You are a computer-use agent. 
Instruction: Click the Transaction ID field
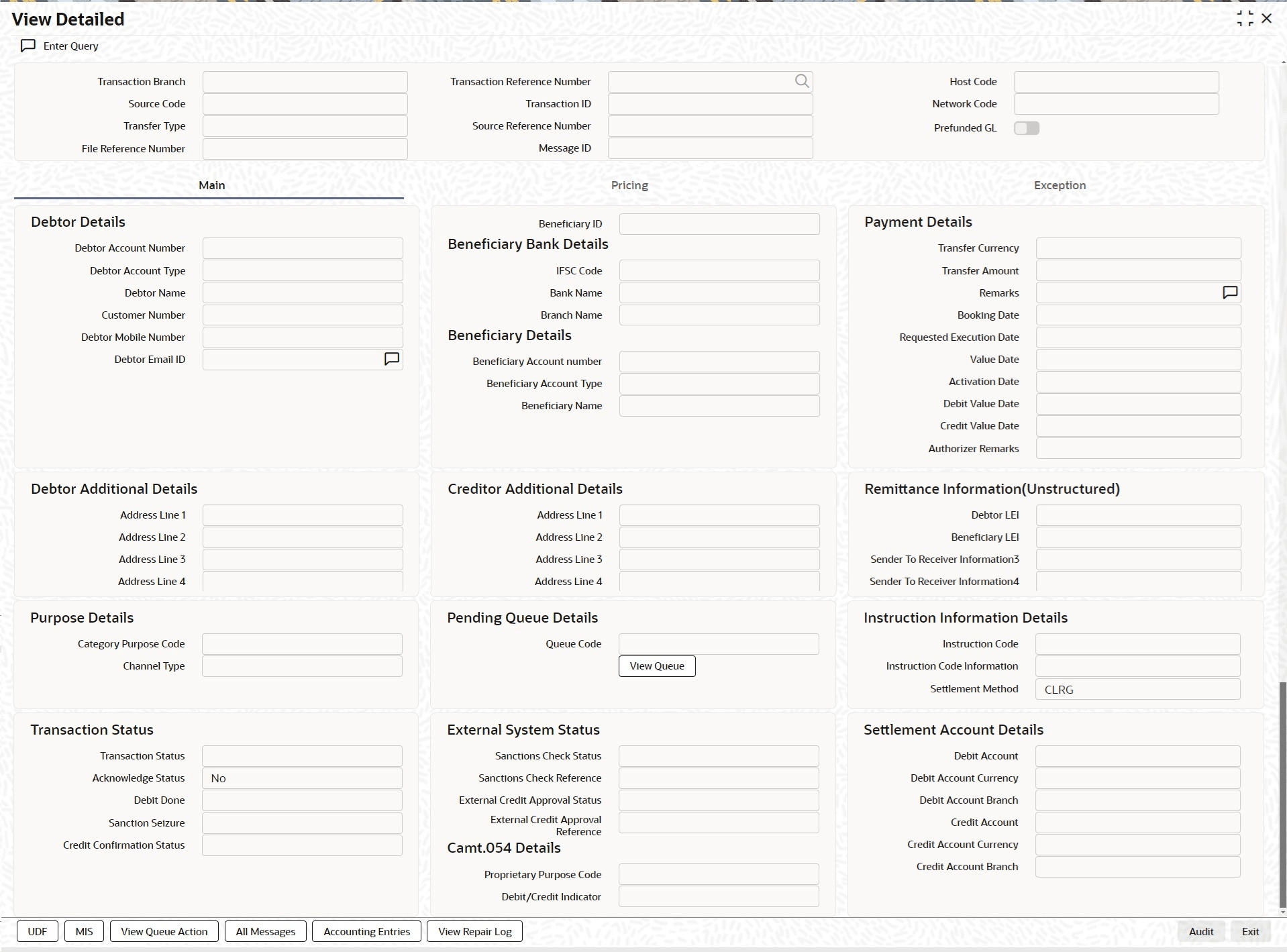tap(711, 104)
